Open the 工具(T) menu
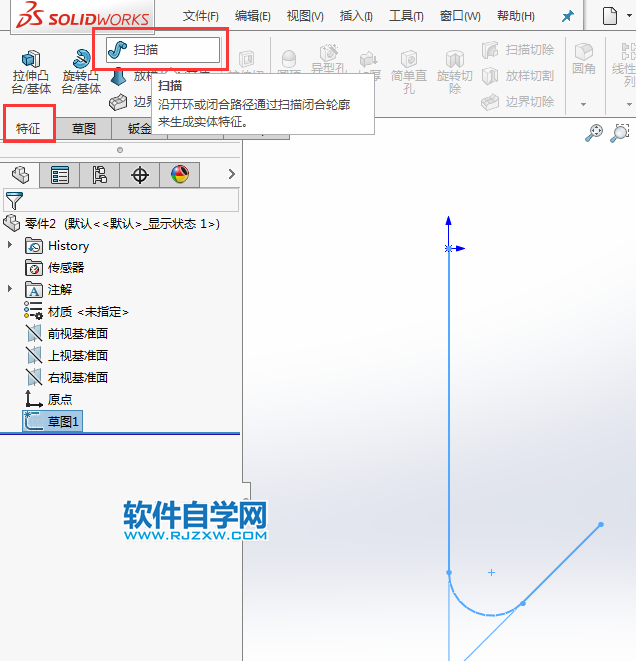The width and height of the screenshot is (636, 661). point(406,16)
